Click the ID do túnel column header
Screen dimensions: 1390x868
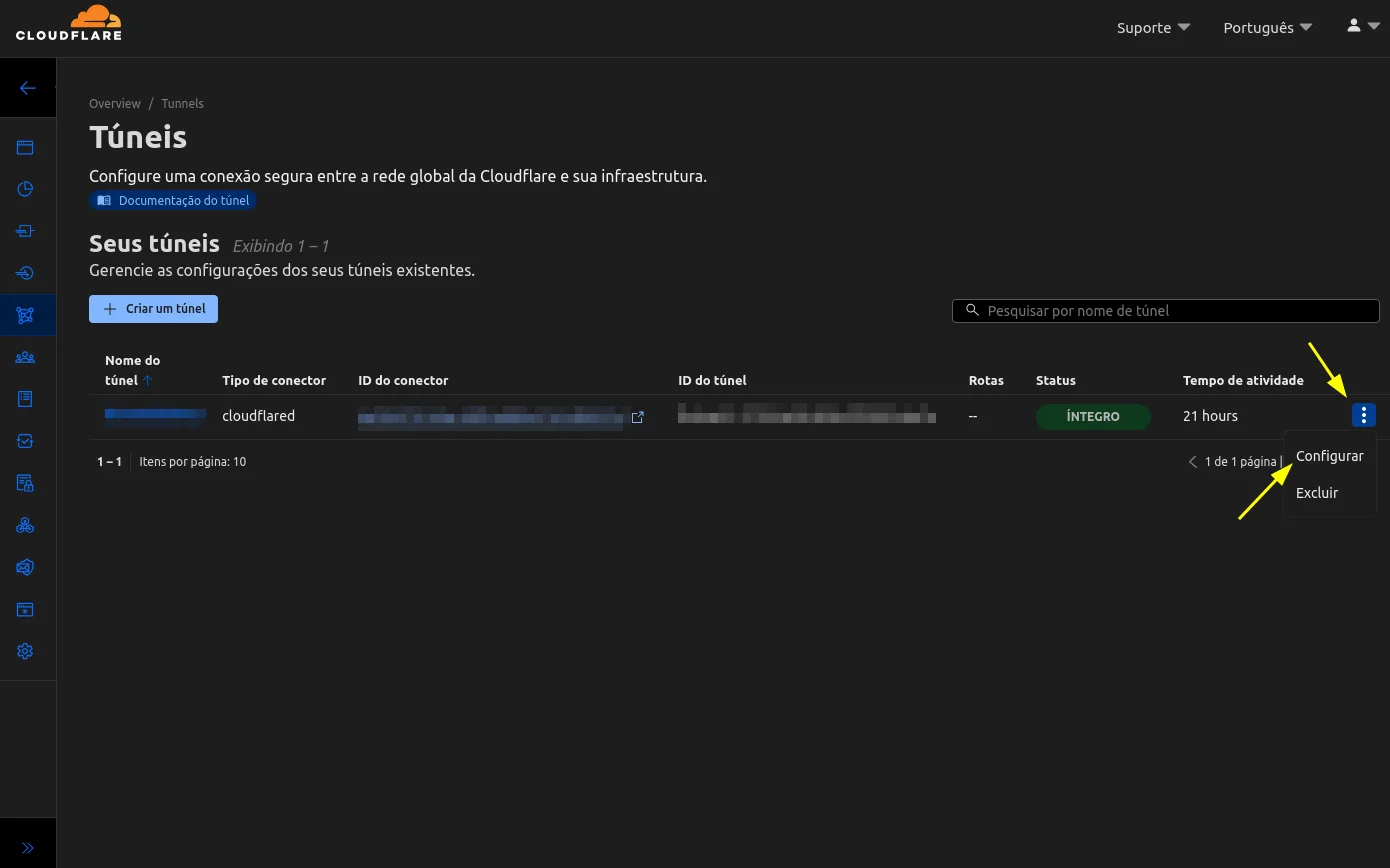click(x=712, y=380)
